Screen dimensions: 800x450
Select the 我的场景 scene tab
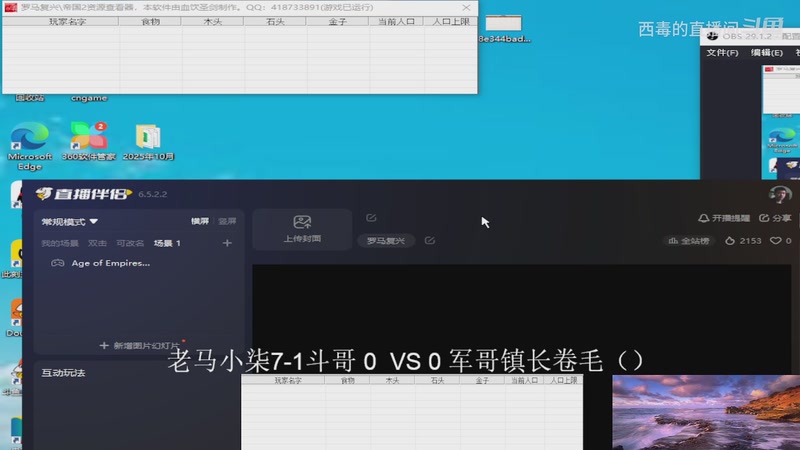(59, 243)
